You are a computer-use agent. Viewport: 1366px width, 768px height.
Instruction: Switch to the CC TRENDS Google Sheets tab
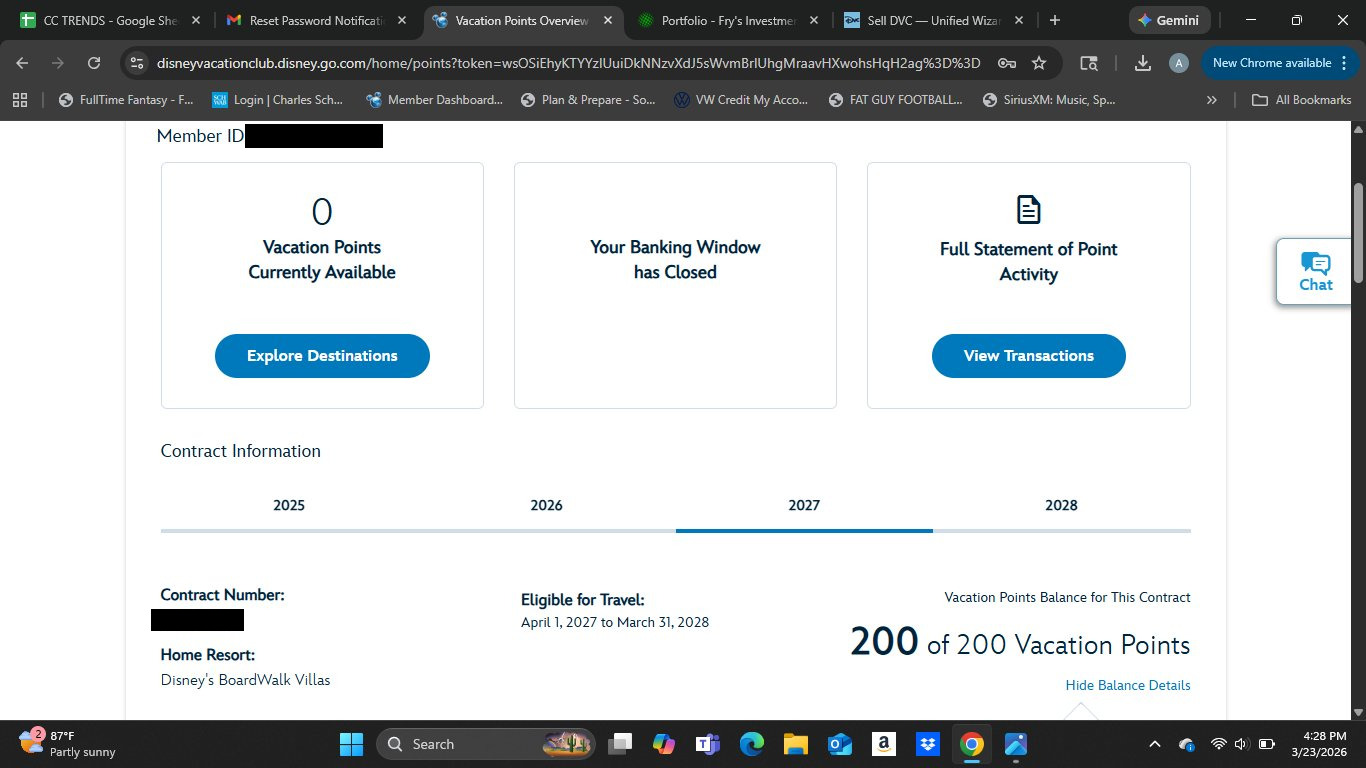click(110, 20)
